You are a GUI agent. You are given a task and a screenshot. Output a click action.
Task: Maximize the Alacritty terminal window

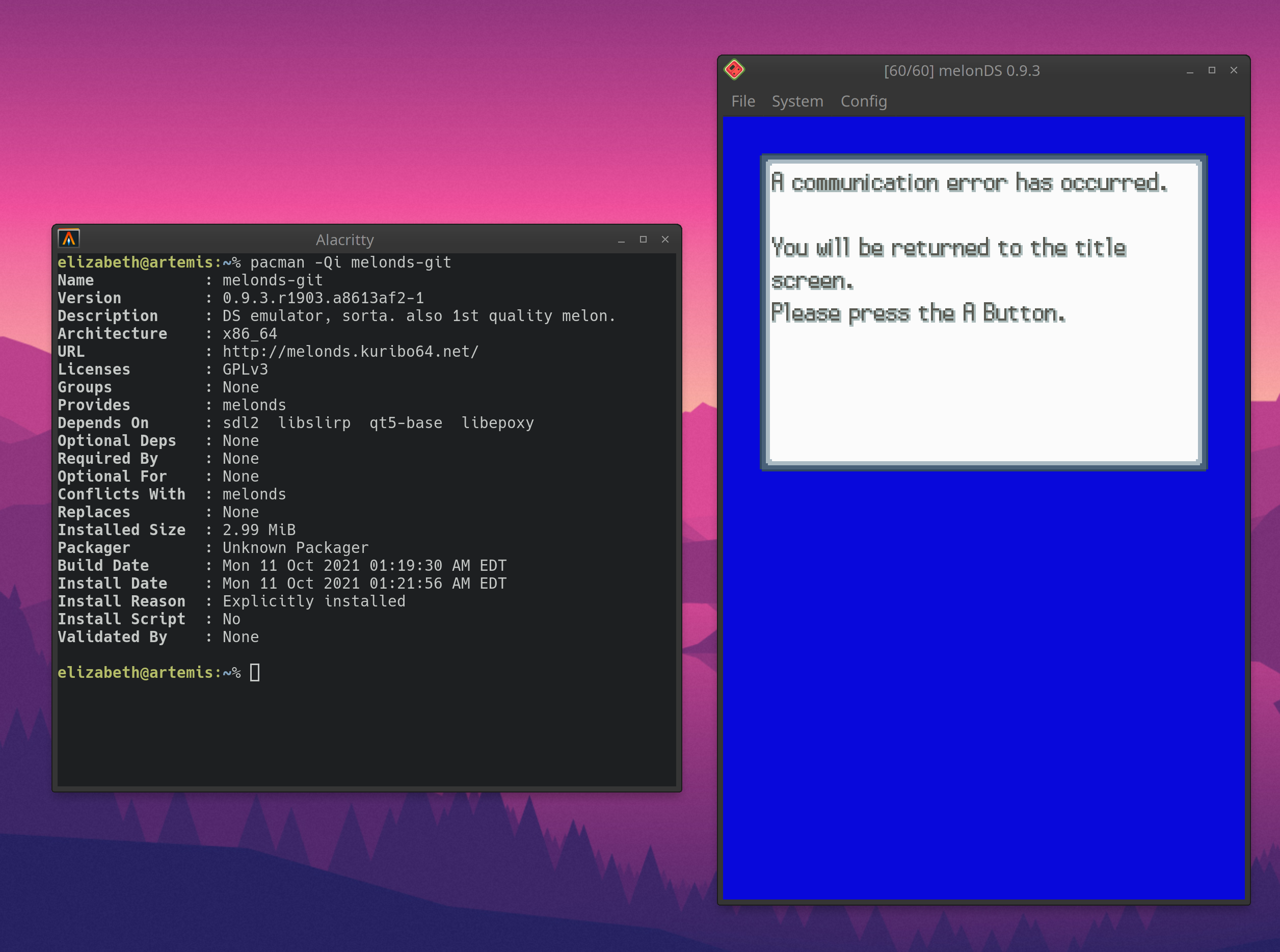pos(643,240)
